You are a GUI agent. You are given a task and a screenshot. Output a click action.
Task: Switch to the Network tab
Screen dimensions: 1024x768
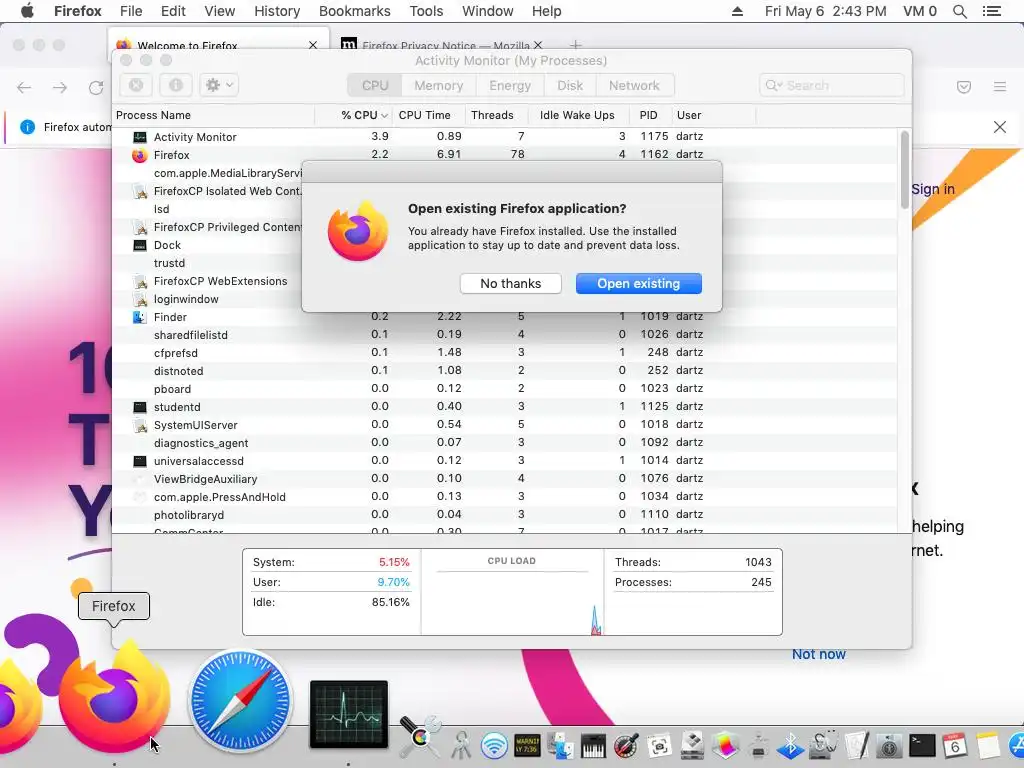point(634,86)
